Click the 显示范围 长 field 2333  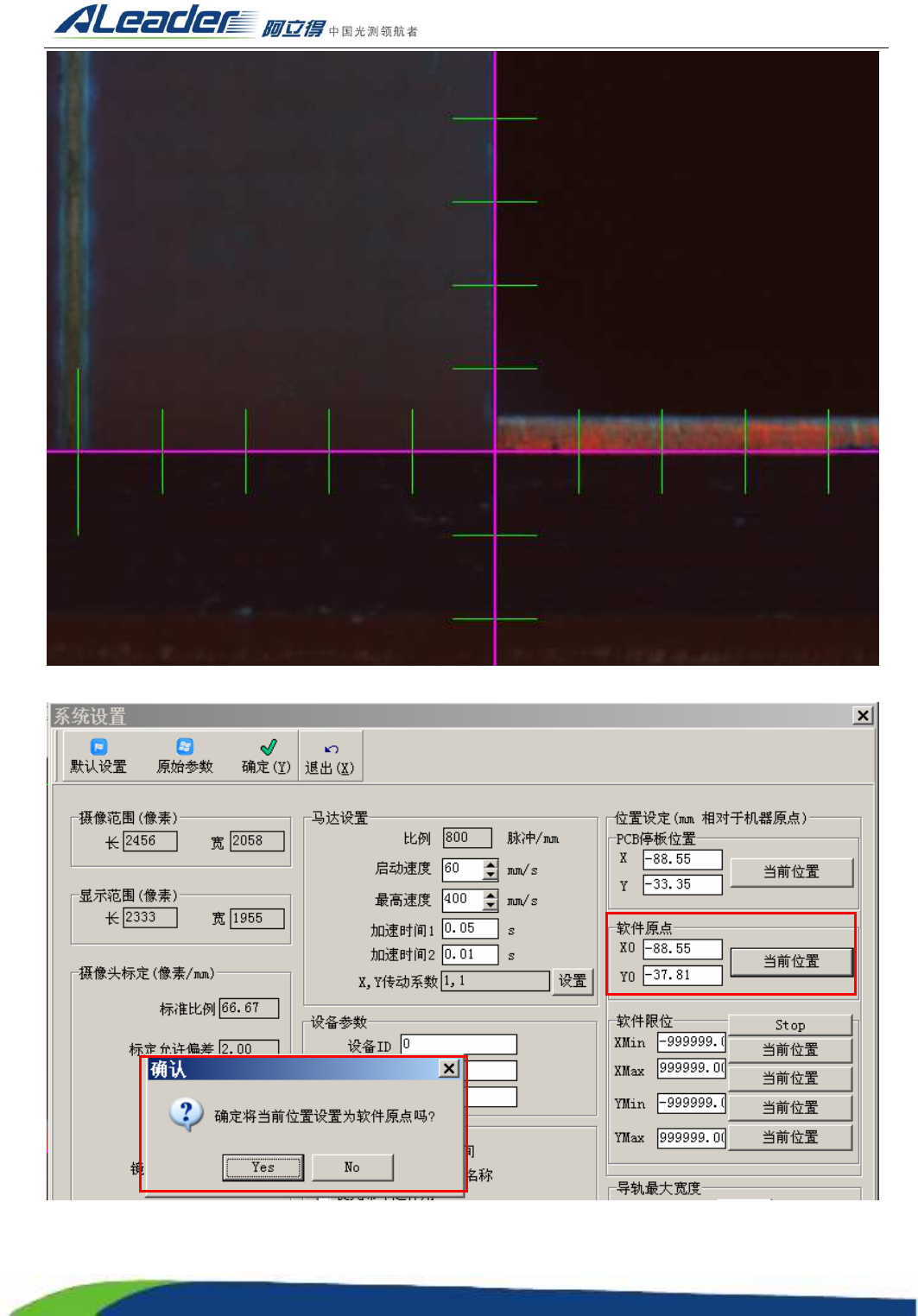(x=150, y=918)
